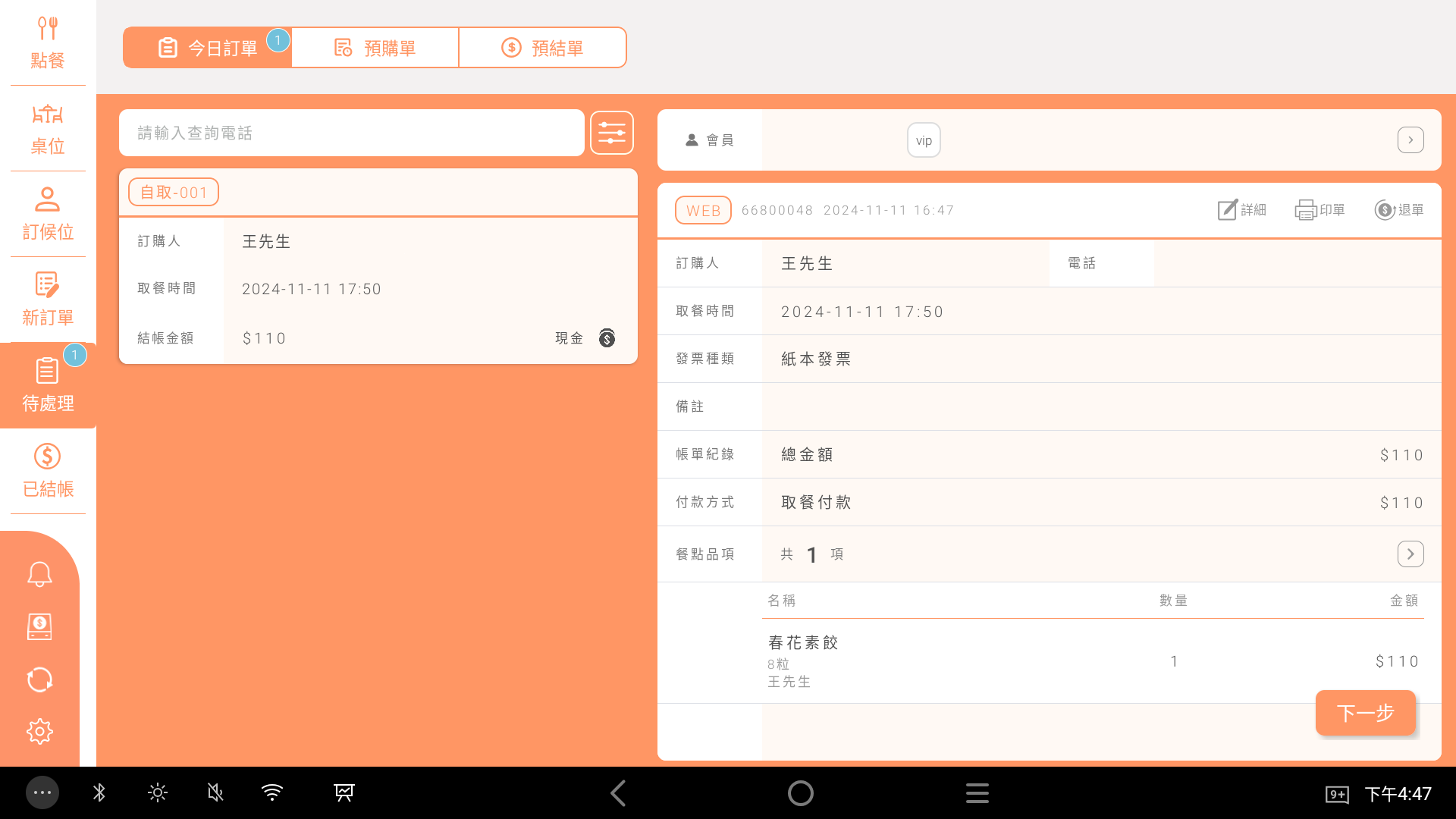This screenshot has height=819, width=1456.
Task: Open the cash drawer icon
Action: pos(39,626)
